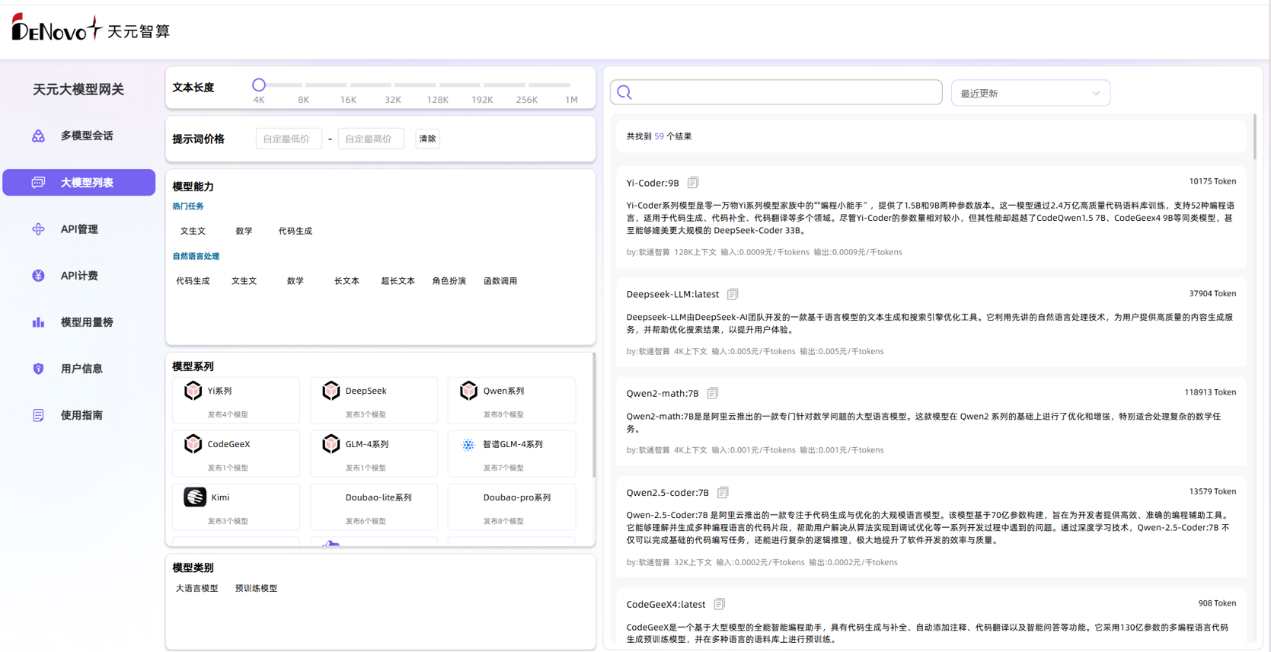The height and width of the screenshot is (652, 1271).
Task: Click the 清除 button to clear price filter
Action: tap(427, 138)
